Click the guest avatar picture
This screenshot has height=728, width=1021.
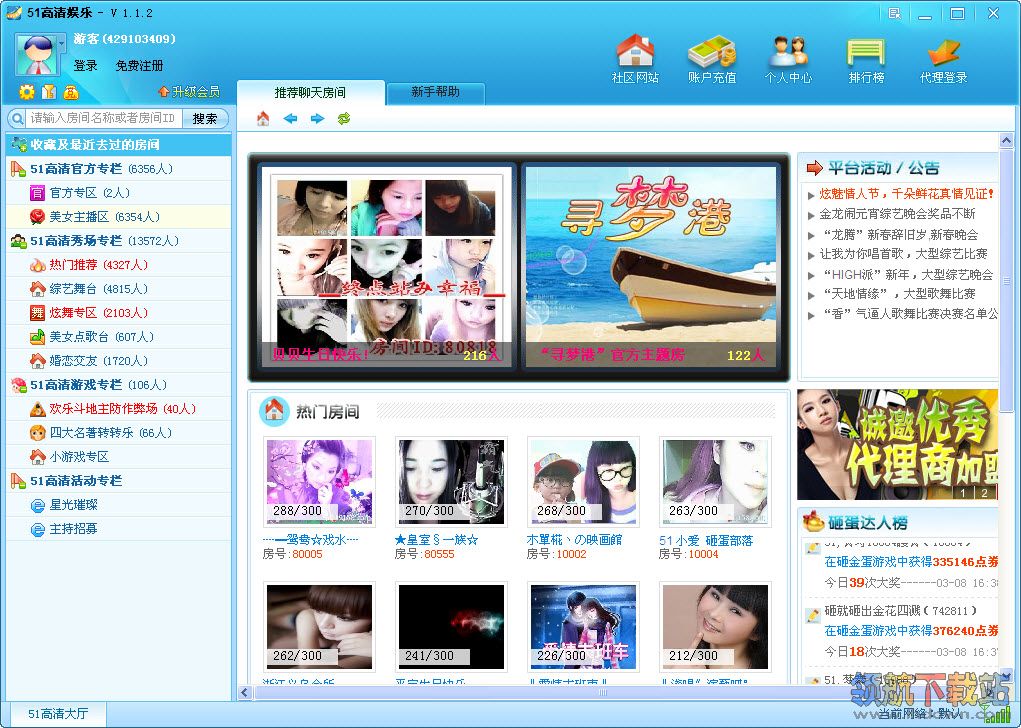point(38,55)
